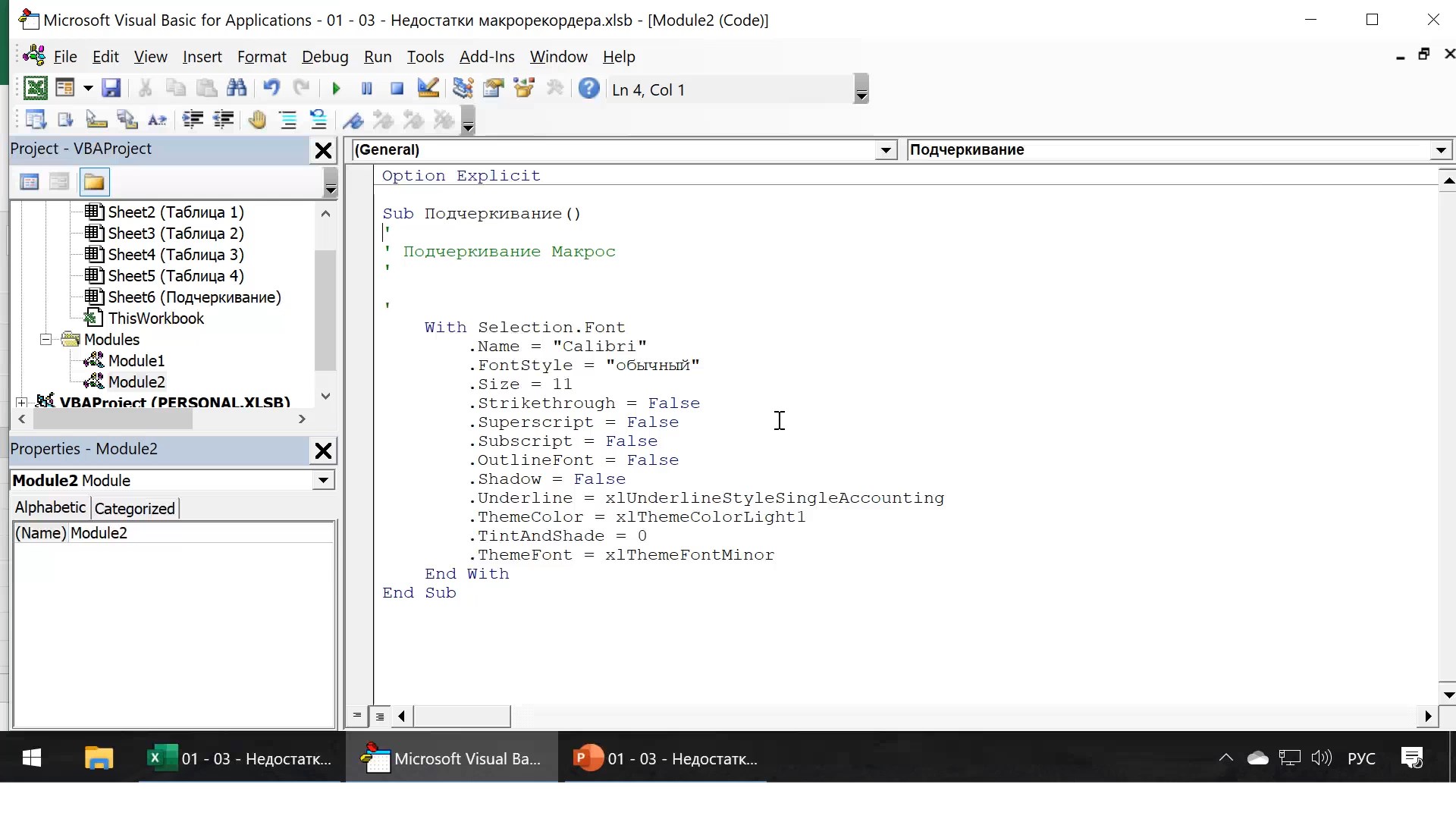Toggle Bookmark with the flag icon
1456x819 pixels.
[x=353, y=120]
